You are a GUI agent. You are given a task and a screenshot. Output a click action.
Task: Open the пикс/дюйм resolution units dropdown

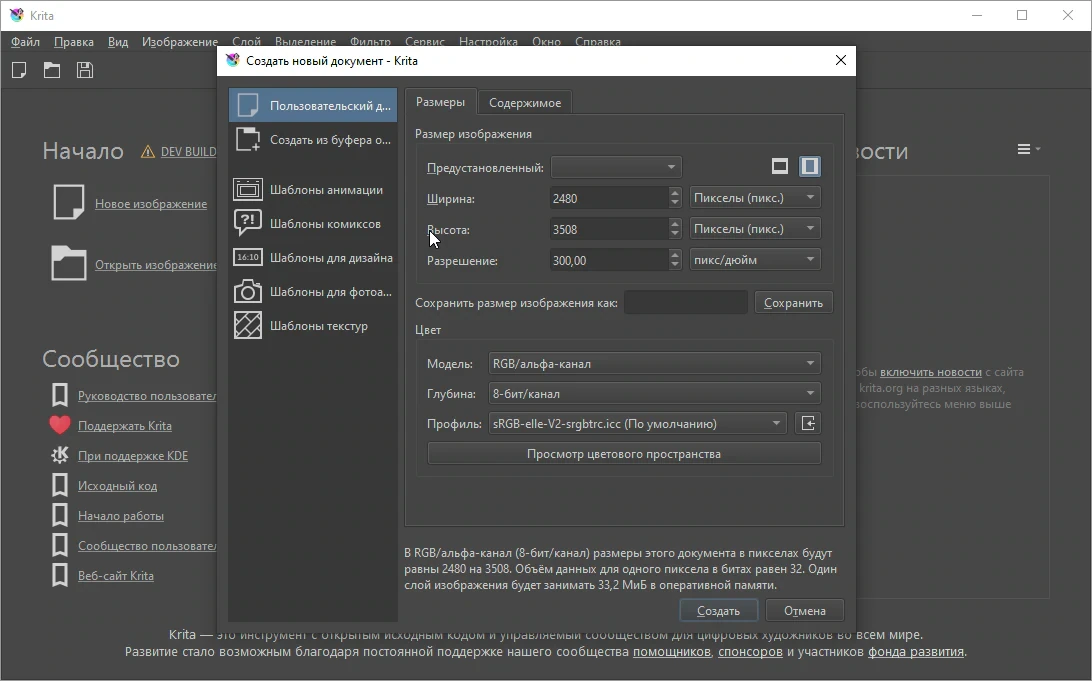coord(754,260)
